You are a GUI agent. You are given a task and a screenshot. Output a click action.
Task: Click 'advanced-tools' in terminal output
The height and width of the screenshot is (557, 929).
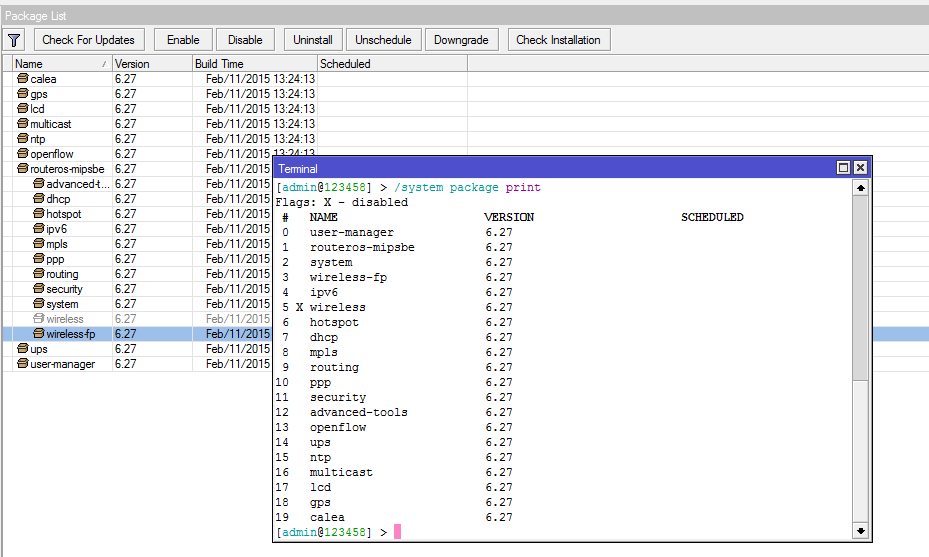click(x=359, y=412)
